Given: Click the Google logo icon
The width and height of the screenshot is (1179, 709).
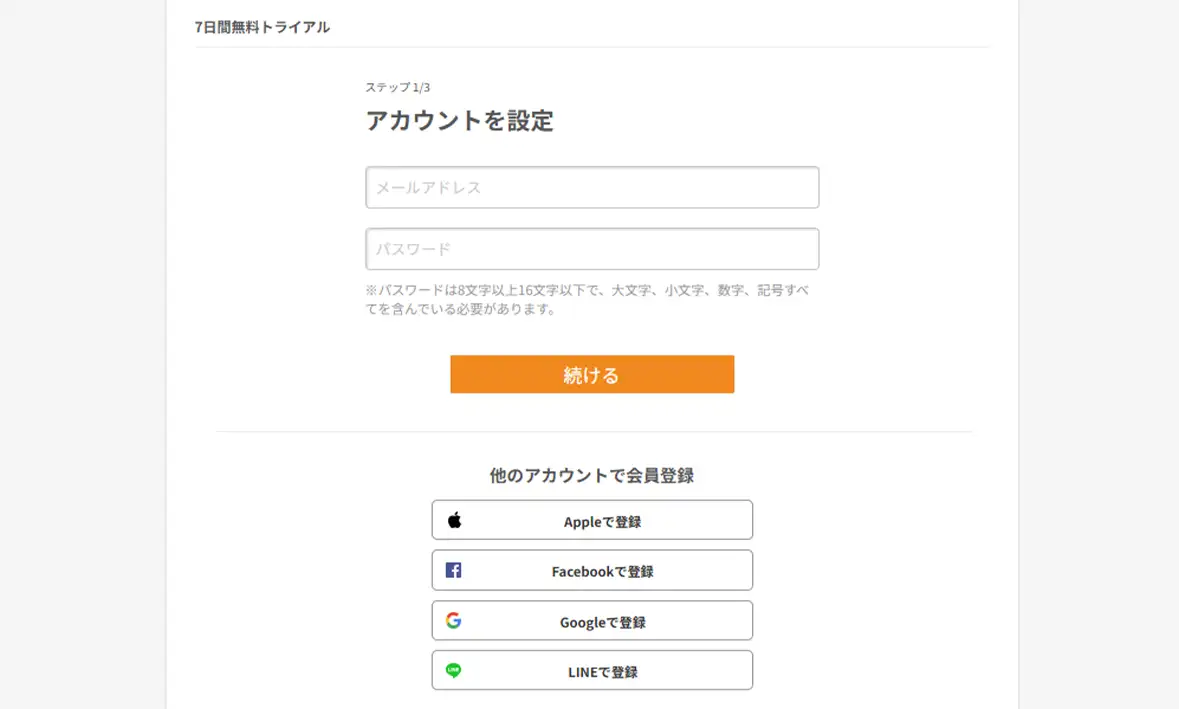Looking at the screenshot, I should pyautogui.click(x=453, y=620).
